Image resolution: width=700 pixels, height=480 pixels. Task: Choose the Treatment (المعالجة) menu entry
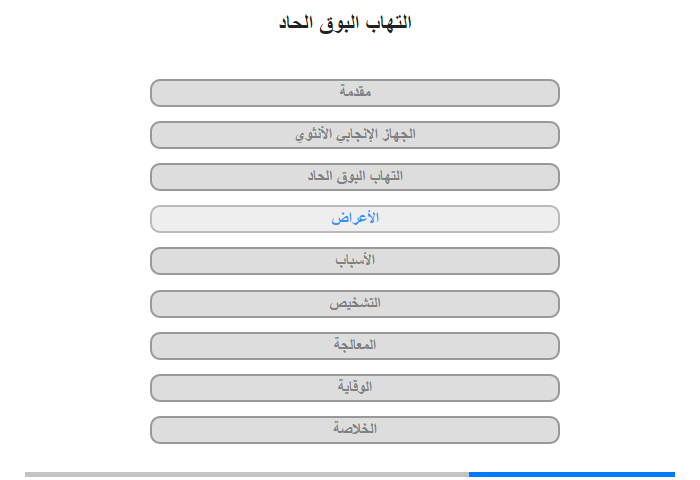coord(355,346)
